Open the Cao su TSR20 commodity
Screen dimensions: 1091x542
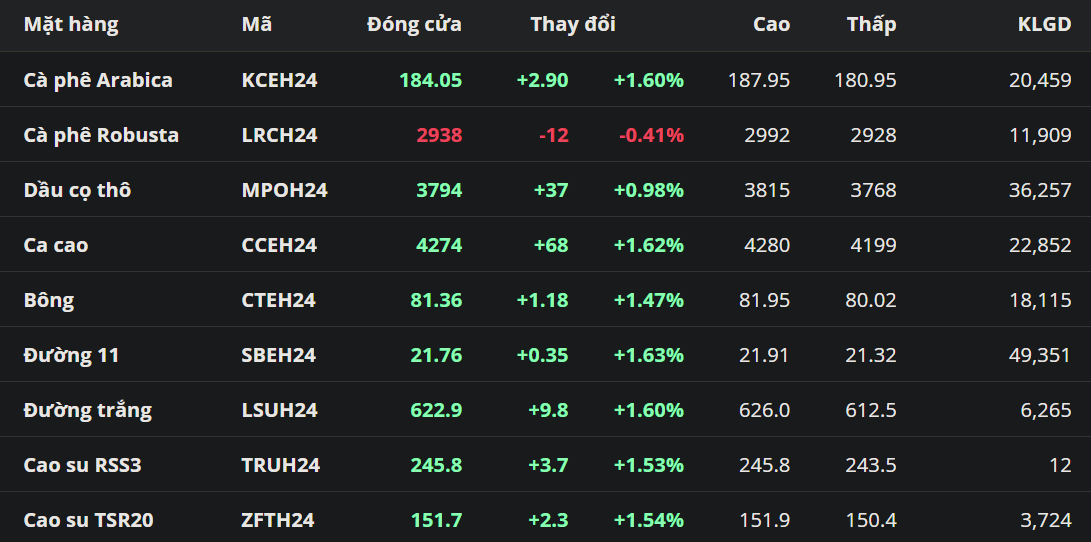(x=89, y=520)
